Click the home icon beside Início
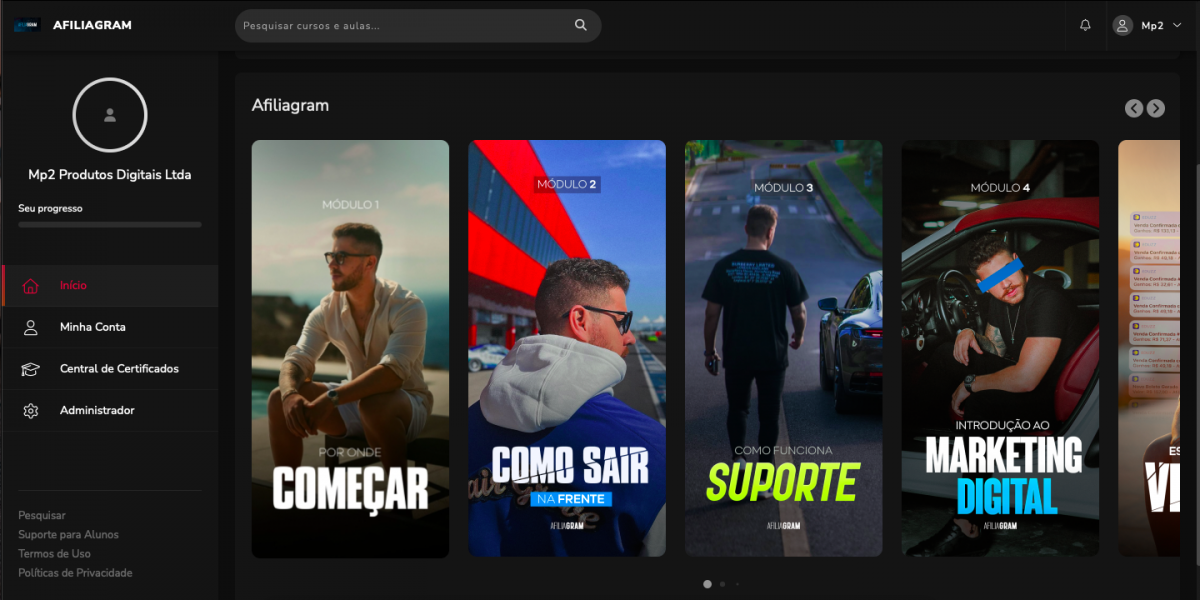This screenshot has width=1200, height=600. (x=31, y=286)
